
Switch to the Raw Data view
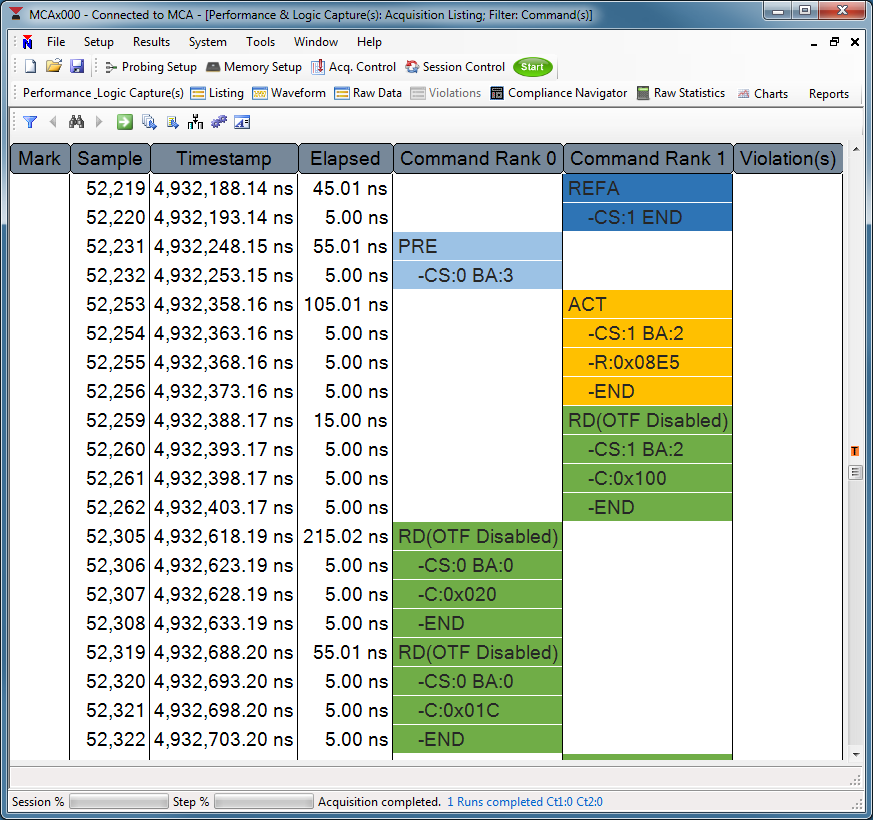click(368, 93)
